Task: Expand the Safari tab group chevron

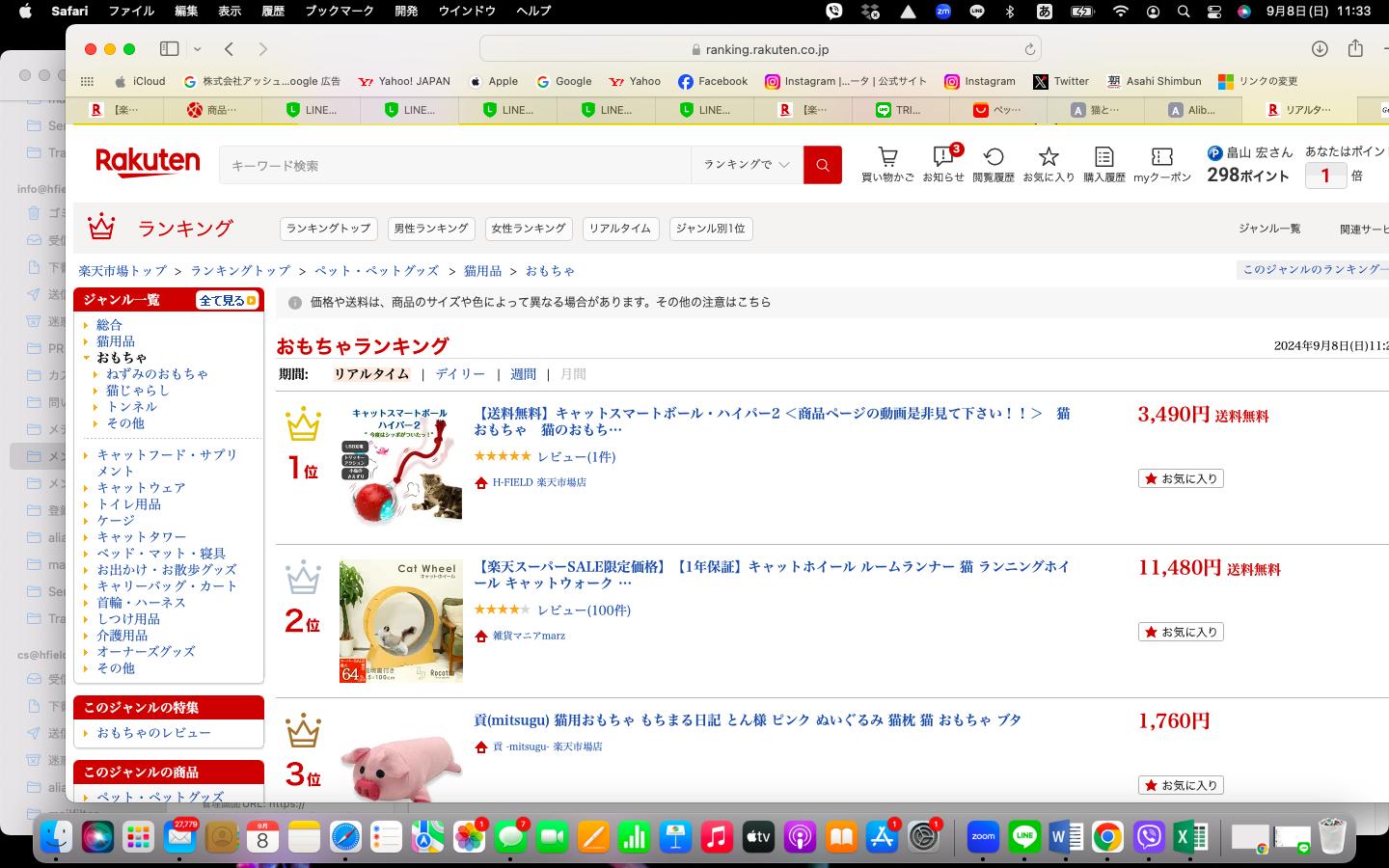Action: click(197, 49)
